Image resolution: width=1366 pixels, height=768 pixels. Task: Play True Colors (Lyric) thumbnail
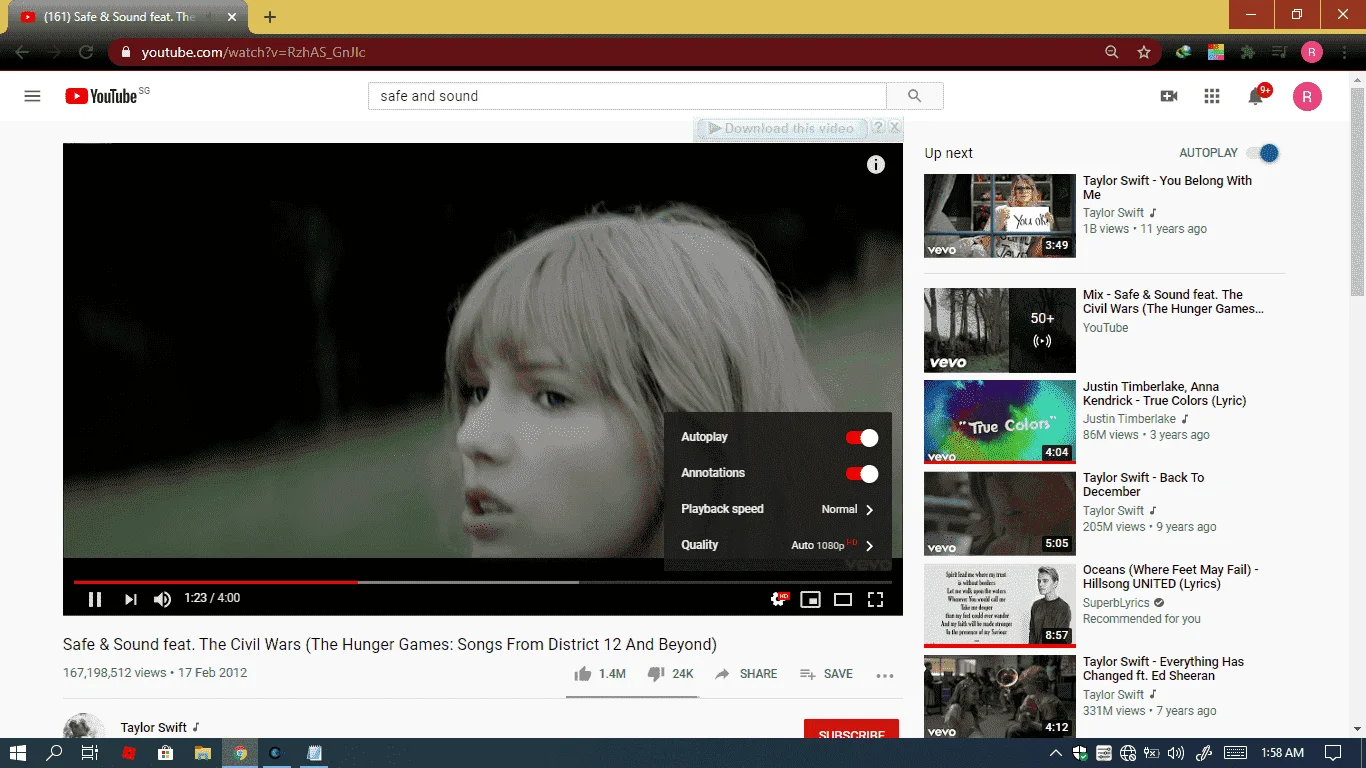(1000, 422)
